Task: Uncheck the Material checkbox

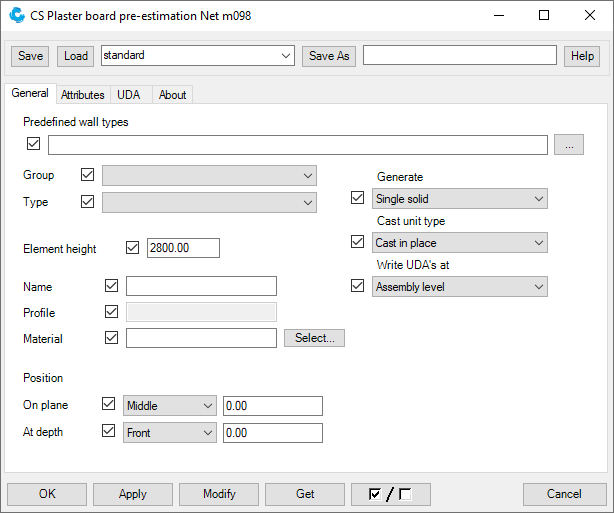Action: tap(111, 338)
